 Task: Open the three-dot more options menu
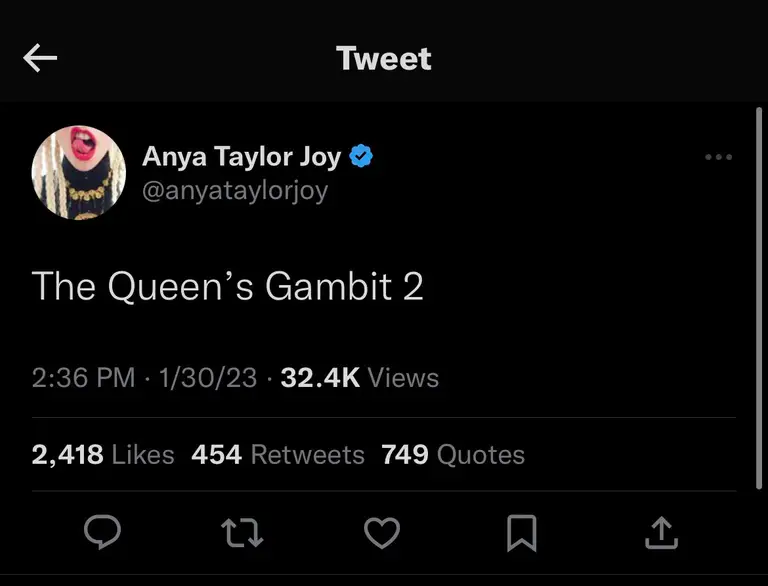(x=718, y=157)
